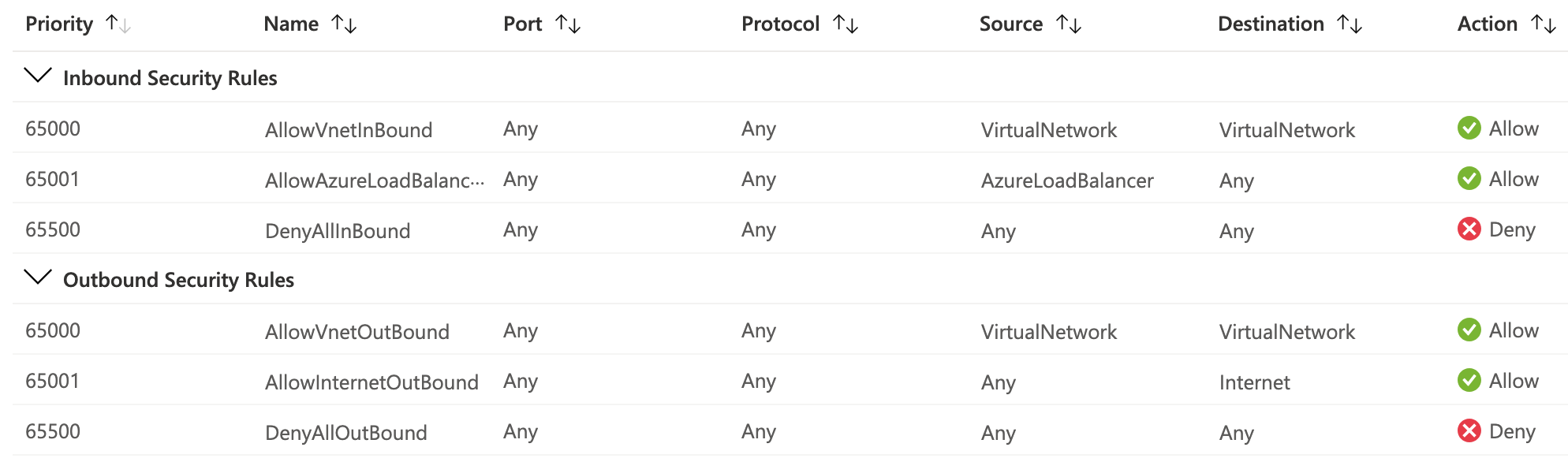Open the AllowVnetOutBound rule
The height and width of the screenshot is (462, 1568).
[x=357, y=332]
